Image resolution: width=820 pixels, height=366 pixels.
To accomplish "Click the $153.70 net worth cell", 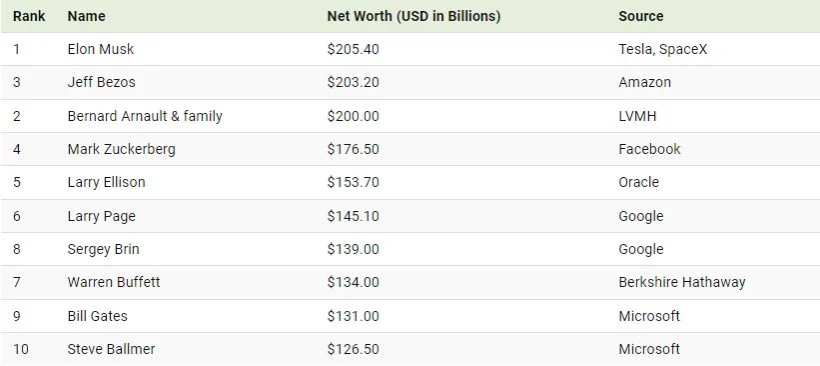I will [x=353, y=182].
